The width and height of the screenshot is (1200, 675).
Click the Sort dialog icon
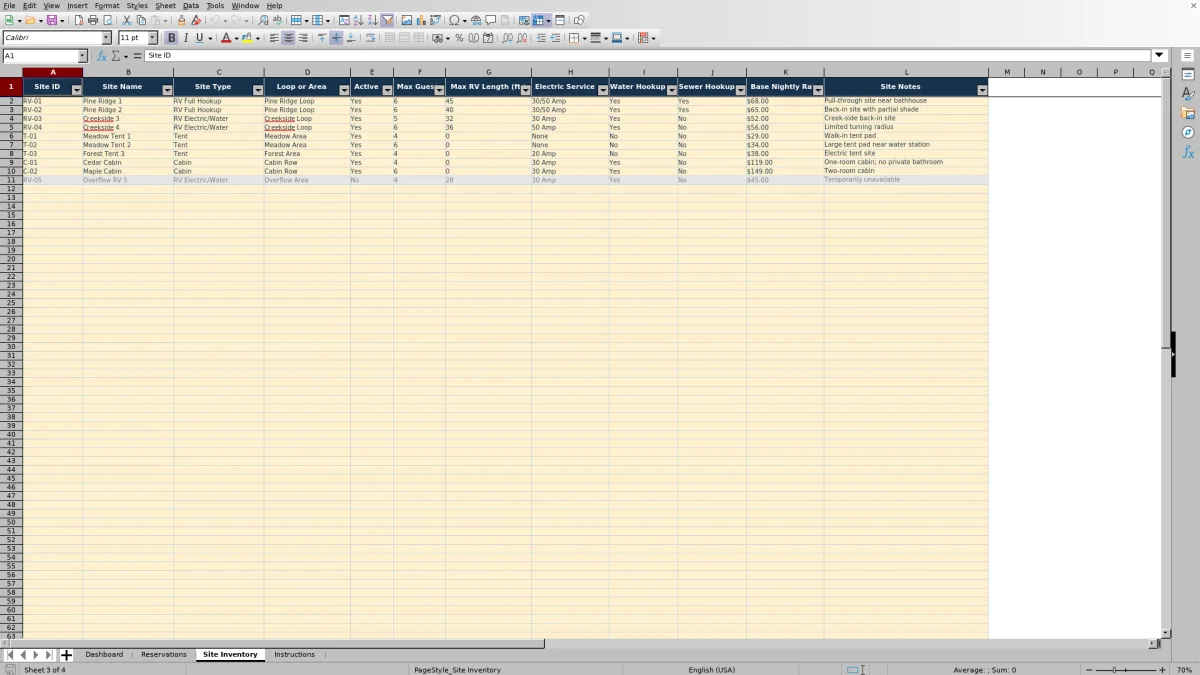pyautogui.click(x=344, y=20)
